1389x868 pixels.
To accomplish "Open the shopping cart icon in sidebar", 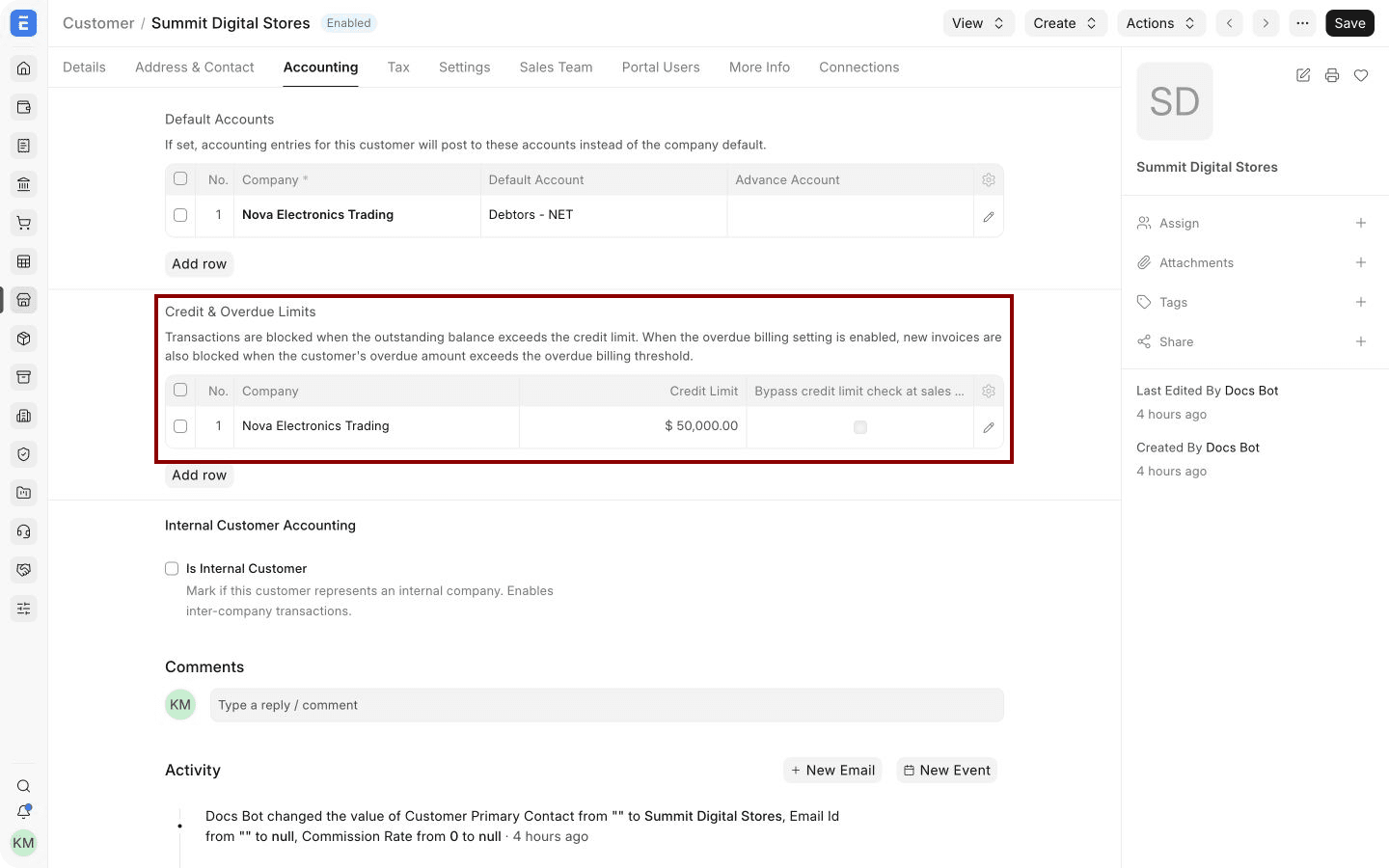I will (24, 223).
